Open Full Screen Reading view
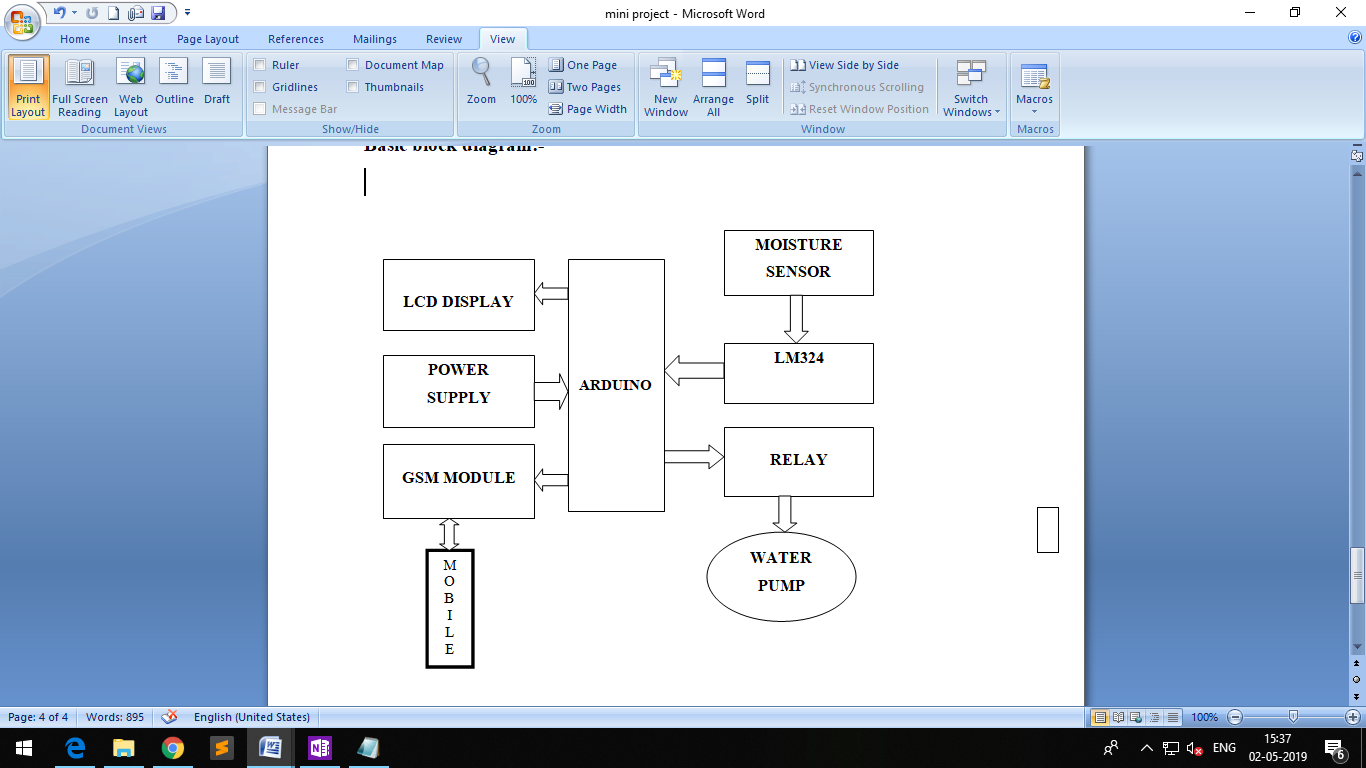 pos(79,88)
